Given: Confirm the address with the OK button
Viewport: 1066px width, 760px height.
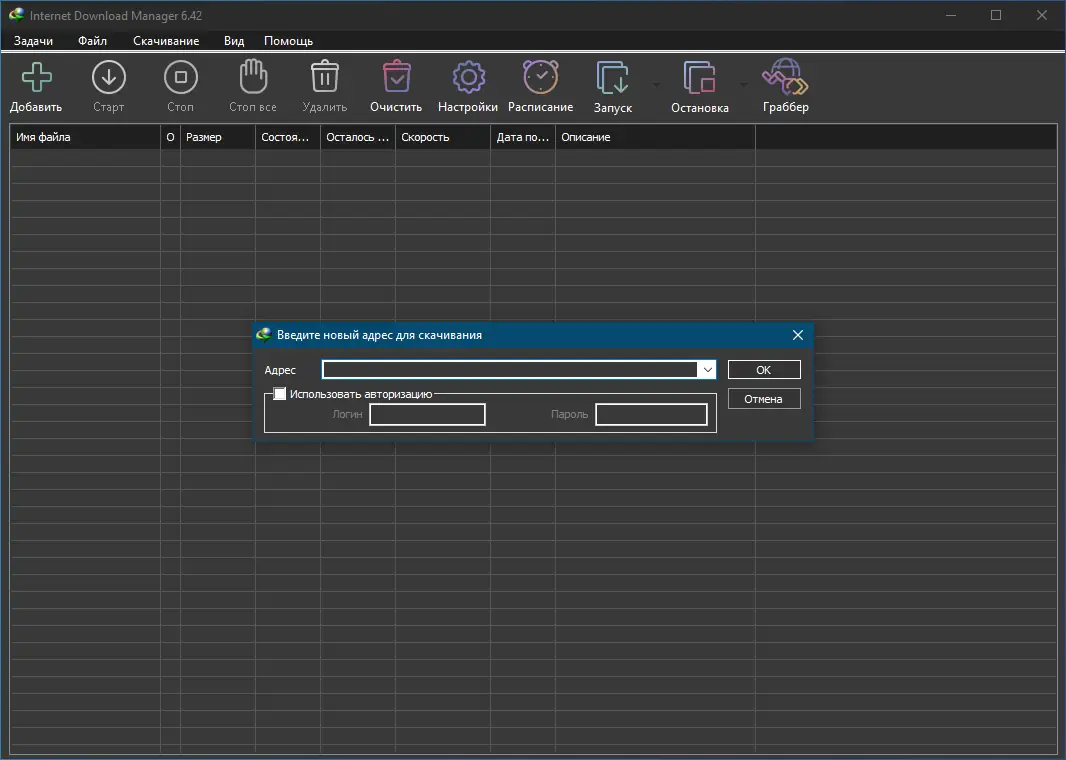Looking at the screenshot, I should pos(764,370).
